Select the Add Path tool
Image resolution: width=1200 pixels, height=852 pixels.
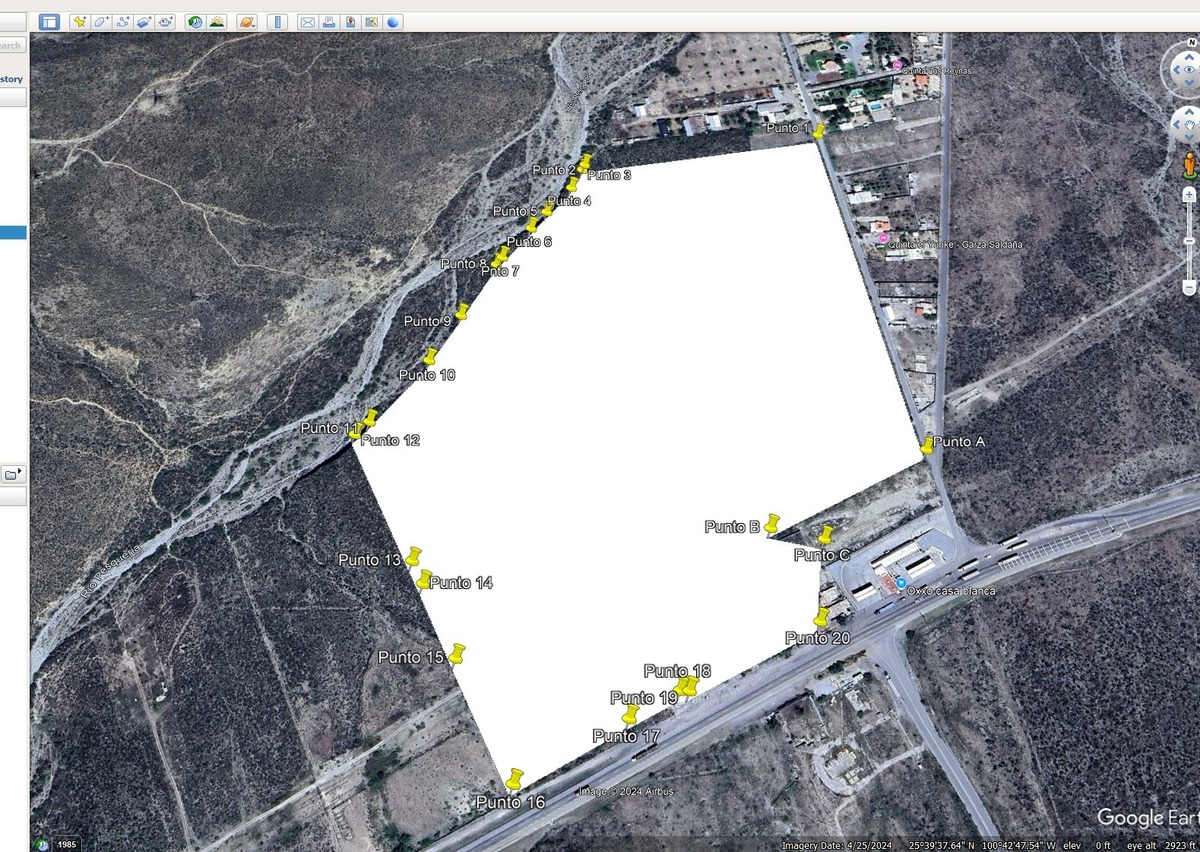[x=123, y=21]
